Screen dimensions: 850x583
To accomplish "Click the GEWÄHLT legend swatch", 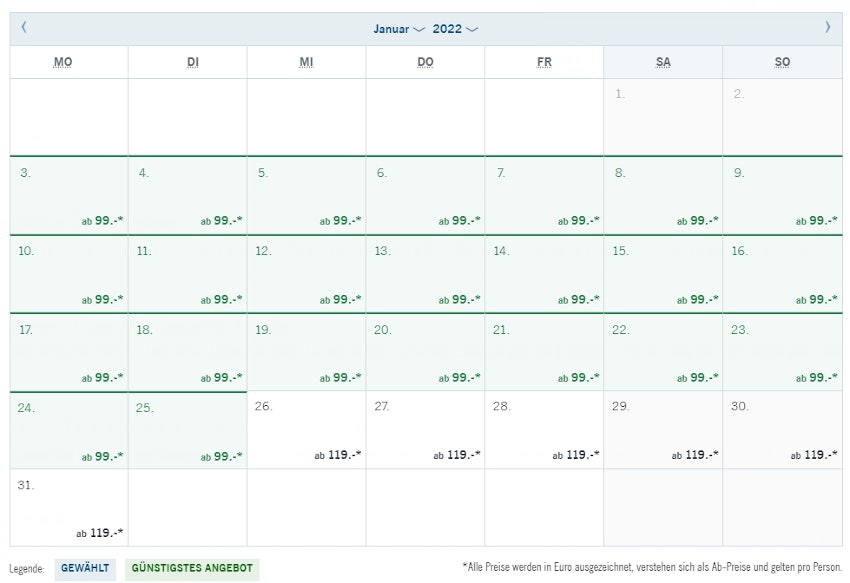I will tap(85, 568).
